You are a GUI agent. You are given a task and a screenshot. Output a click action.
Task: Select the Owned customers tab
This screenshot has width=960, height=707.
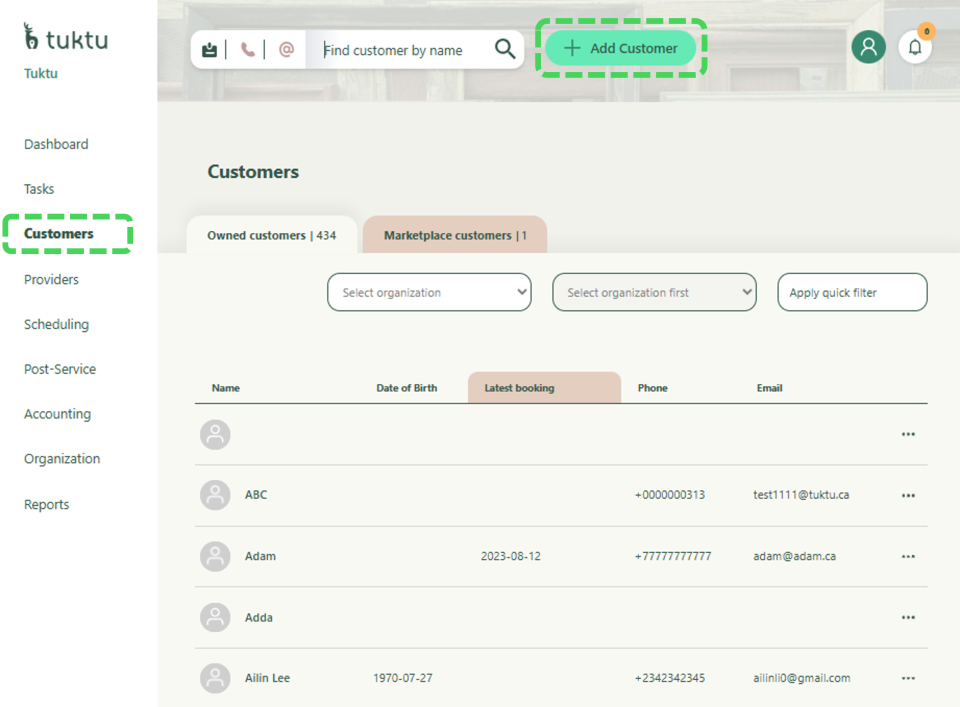(271, 236)
